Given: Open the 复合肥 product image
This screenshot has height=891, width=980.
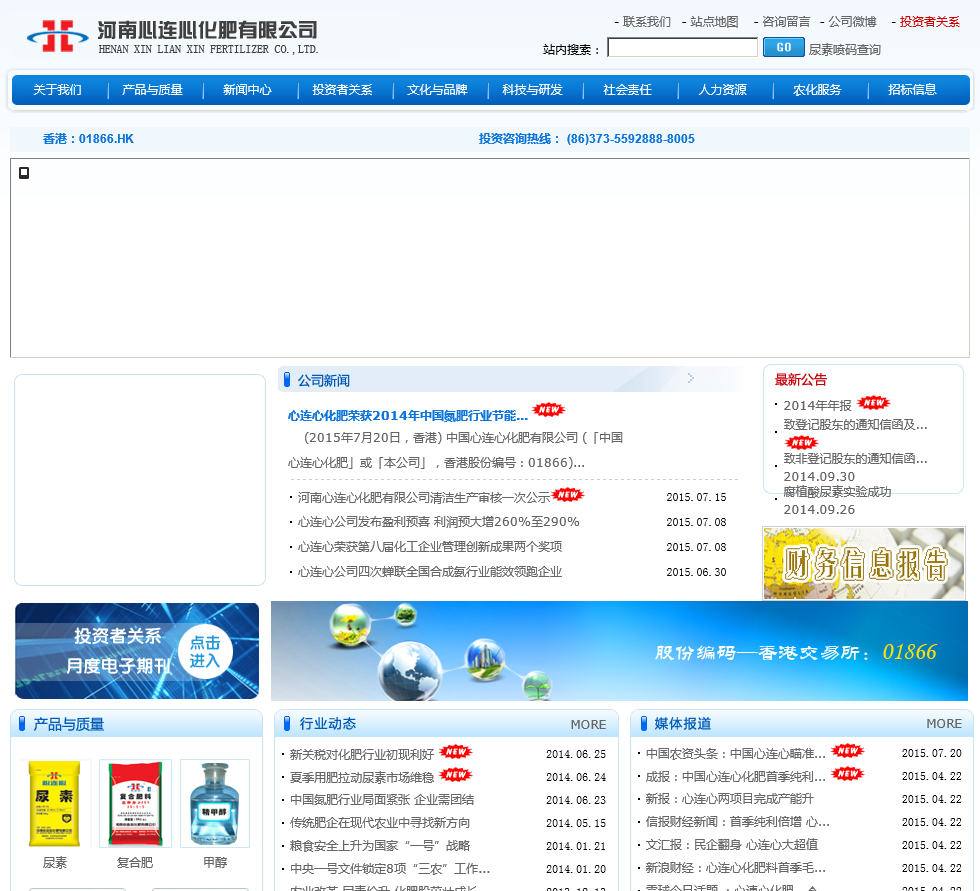Looking at the screenshot, I should point(135,804).
